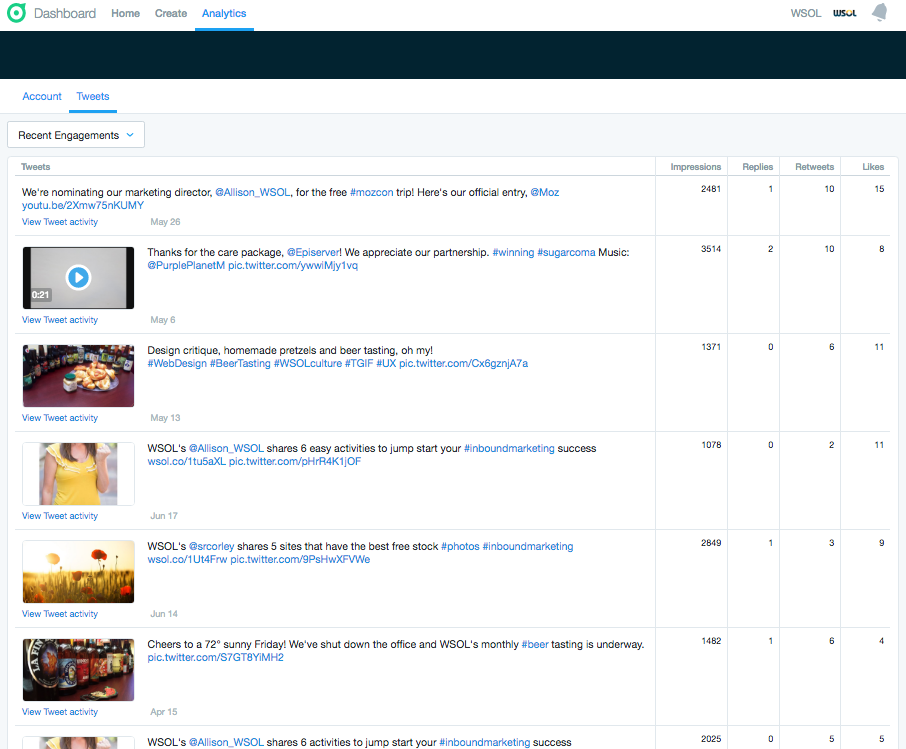Image resolution: width=906 pixels, height=749 pixels.
Task: Open the youtu.be/2Xmw75nKUMY link
Action: 83,206
